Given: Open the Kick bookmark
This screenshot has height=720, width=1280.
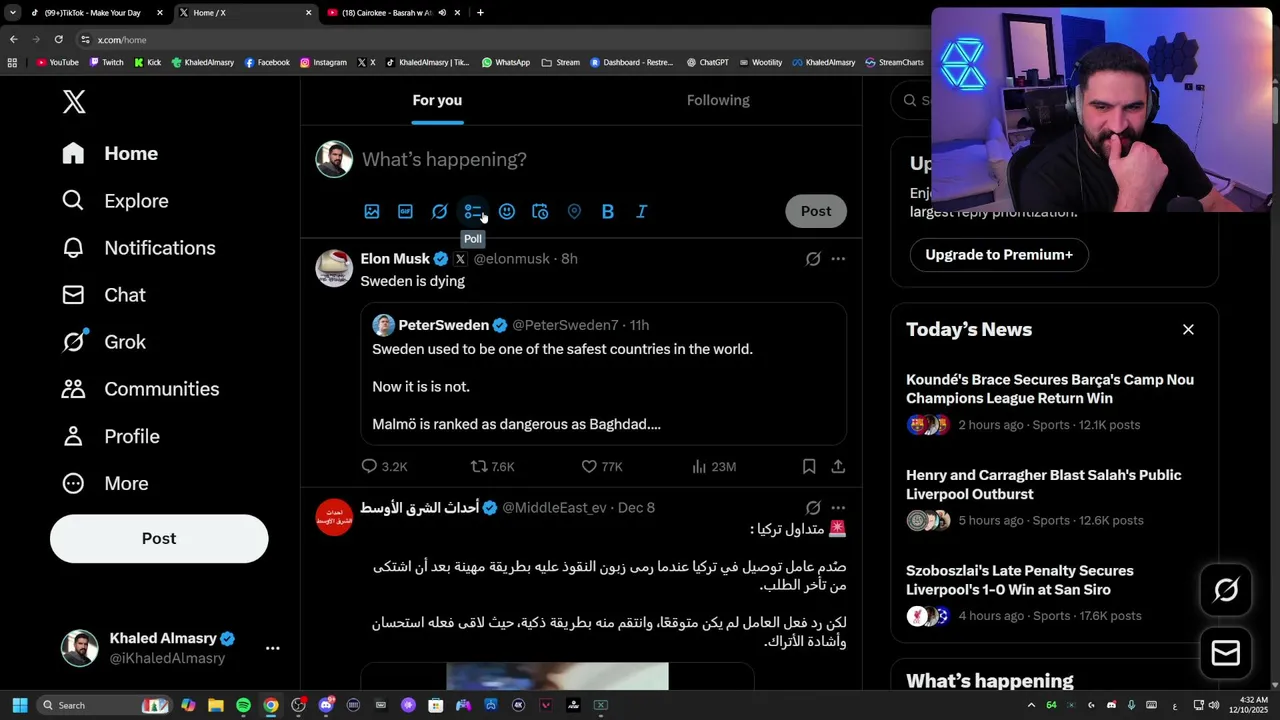Looking at the screenshot, I should (x=148, y=62).
